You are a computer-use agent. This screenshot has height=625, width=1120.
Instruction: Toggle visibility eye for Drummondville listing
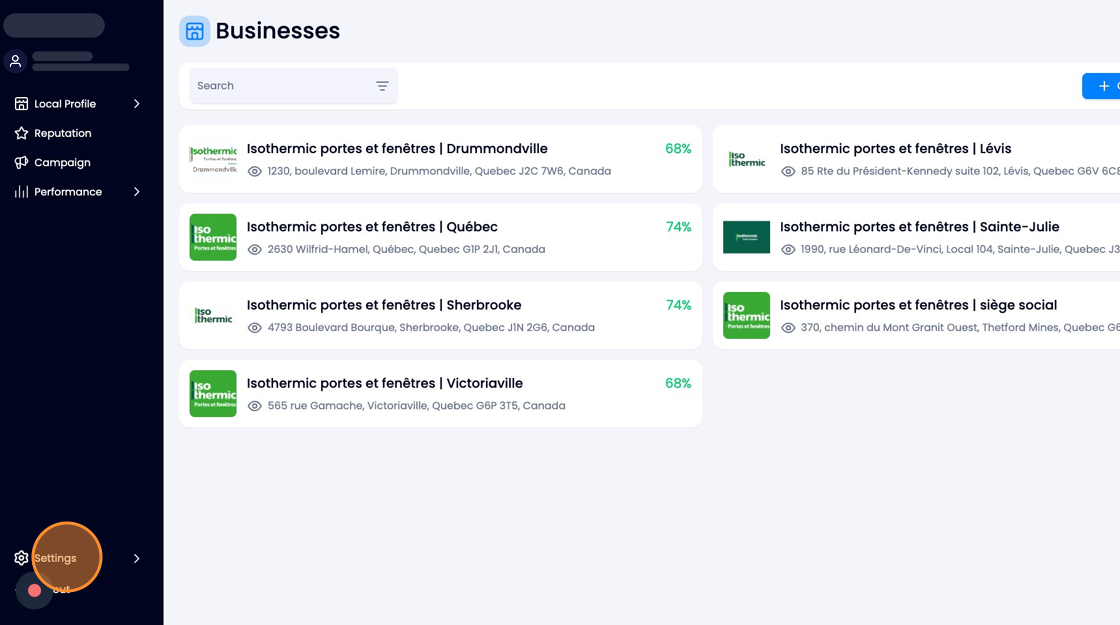pyautogui.click(x=254, y=171)
